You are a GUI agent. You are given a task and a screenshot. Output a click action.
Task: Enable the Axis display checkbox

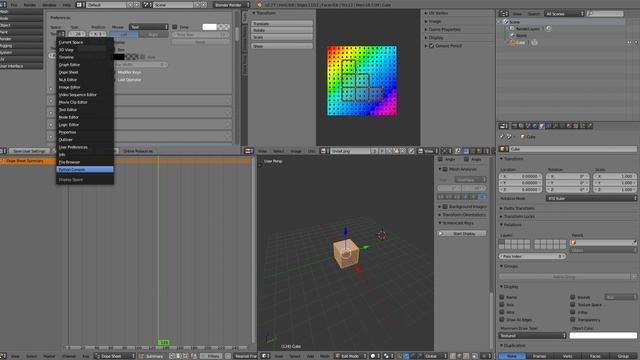(x=502, y=304)
